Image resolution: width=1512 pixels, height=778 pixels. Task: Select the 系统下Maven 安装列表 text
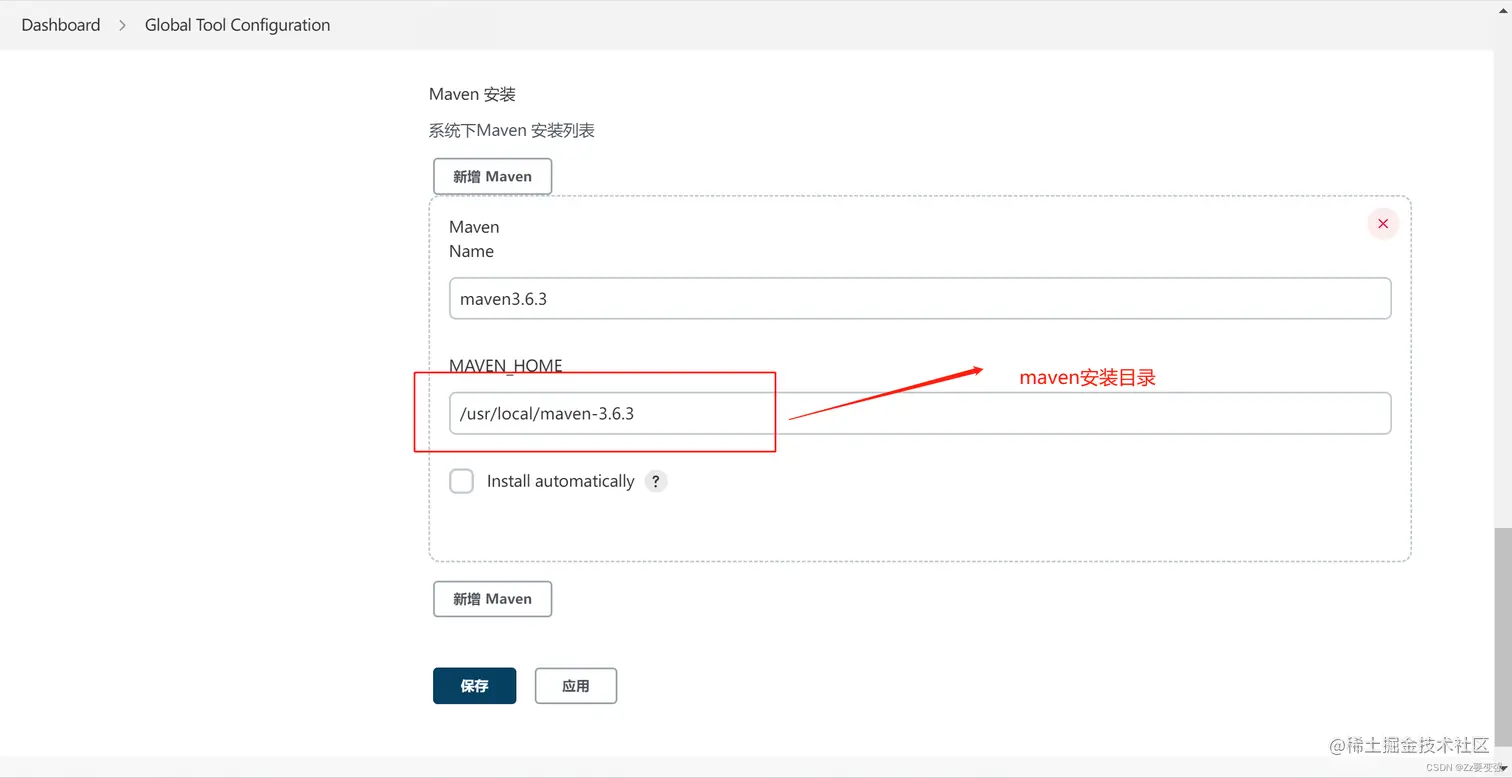[512, 130]
